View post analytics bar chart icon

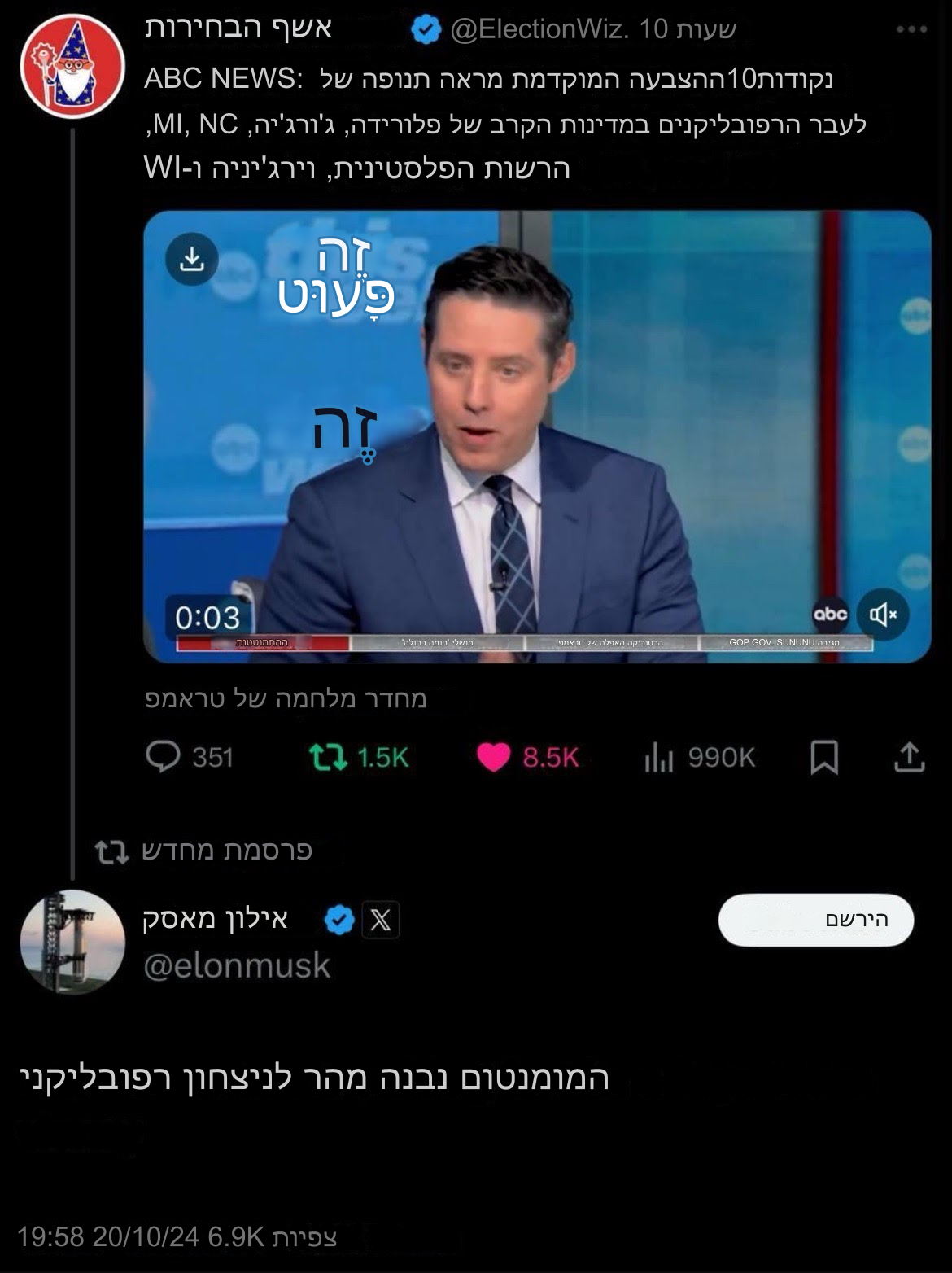(x=659, y=758)
